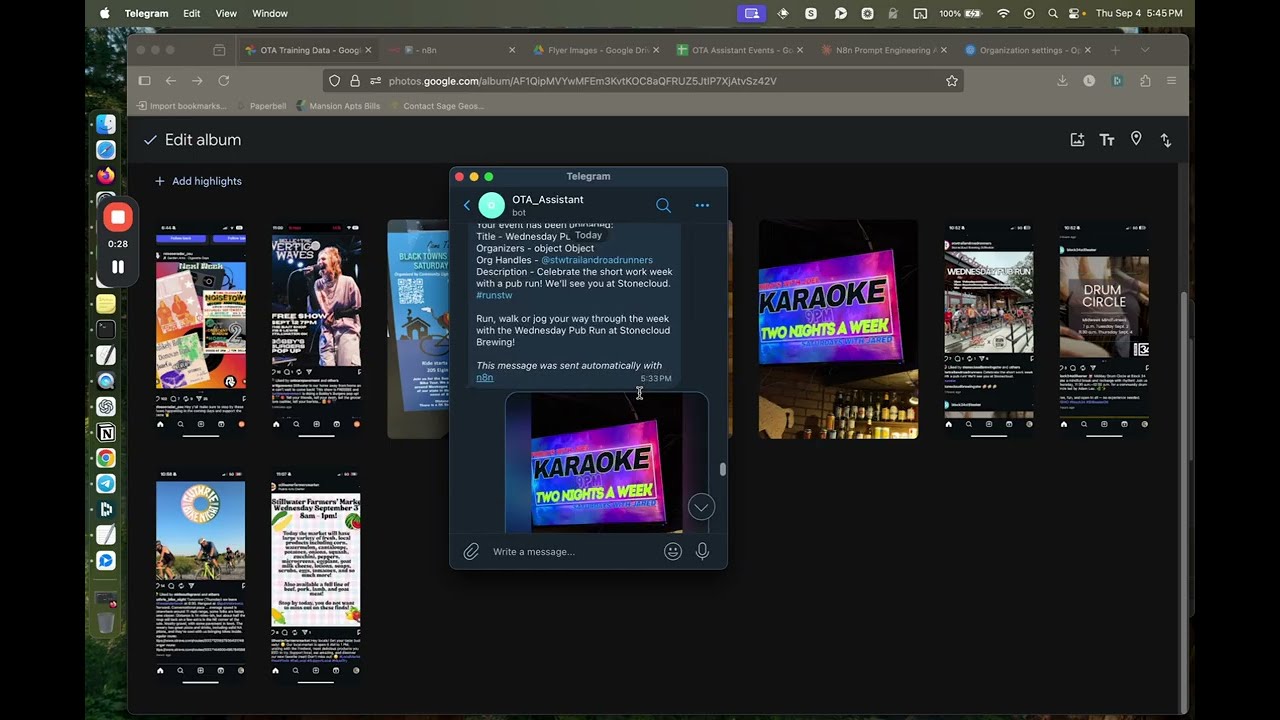Go back in the Telegram chat
This screenshot has height=720, width=1280.
pyautogui.click(x=466, y=205)
